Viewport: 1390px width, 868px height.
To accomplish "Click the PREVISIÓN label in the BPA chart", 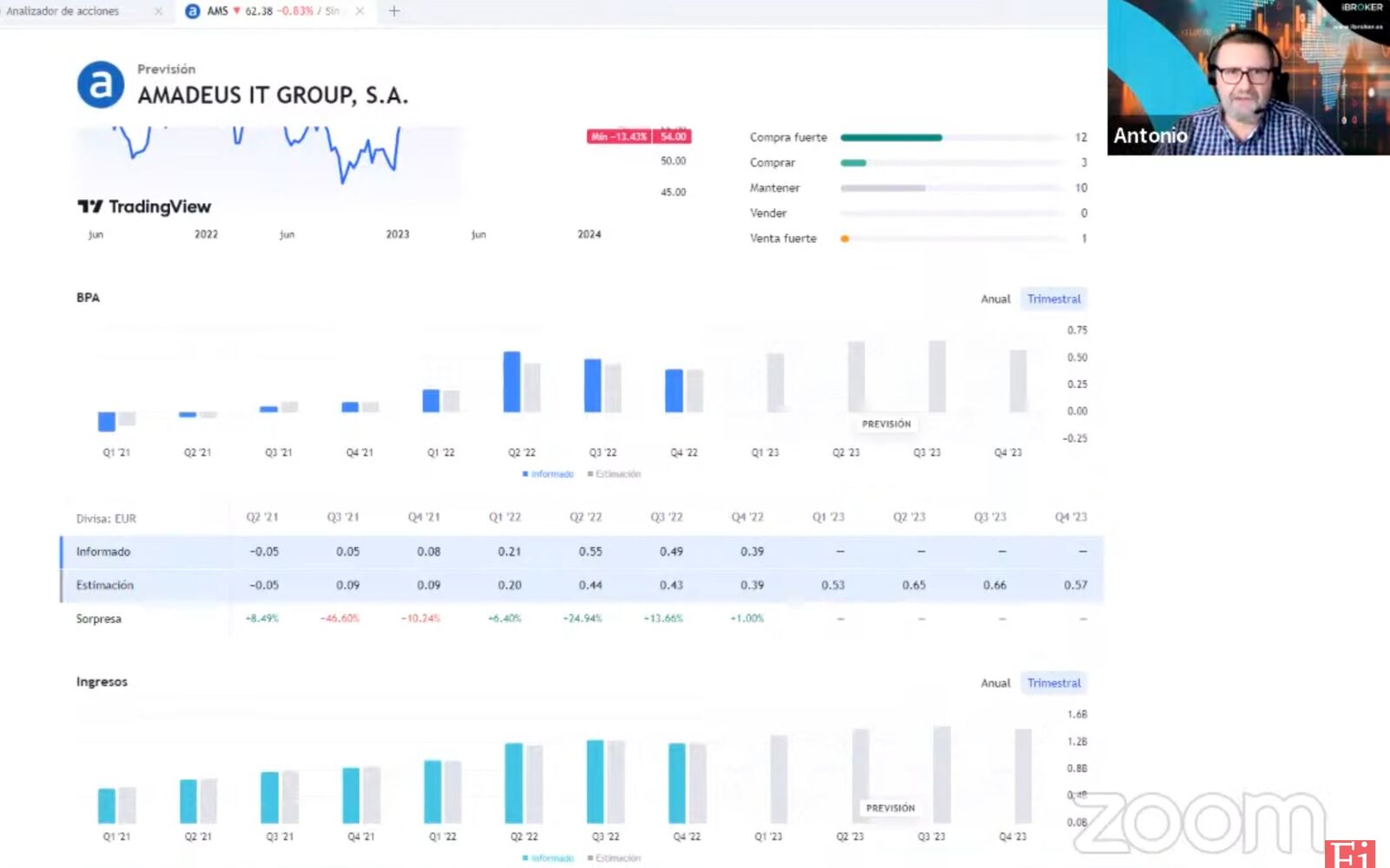I will [886, 424].
